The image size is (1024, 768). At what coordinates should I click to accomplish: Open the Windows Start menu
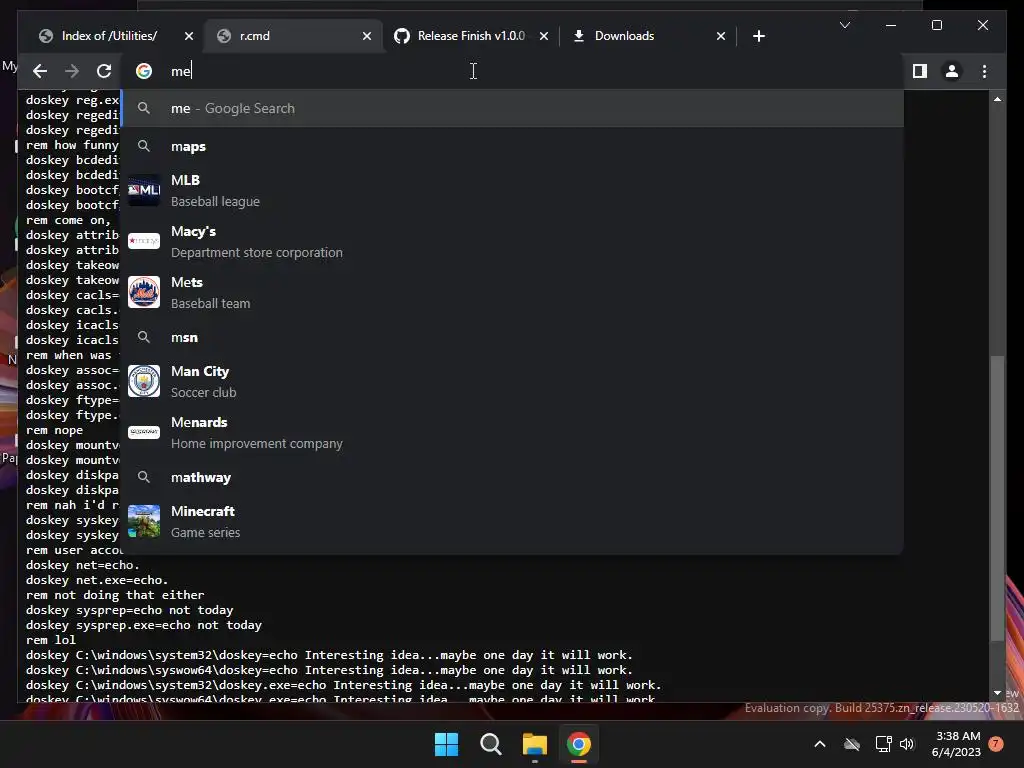tap(447, 744)
